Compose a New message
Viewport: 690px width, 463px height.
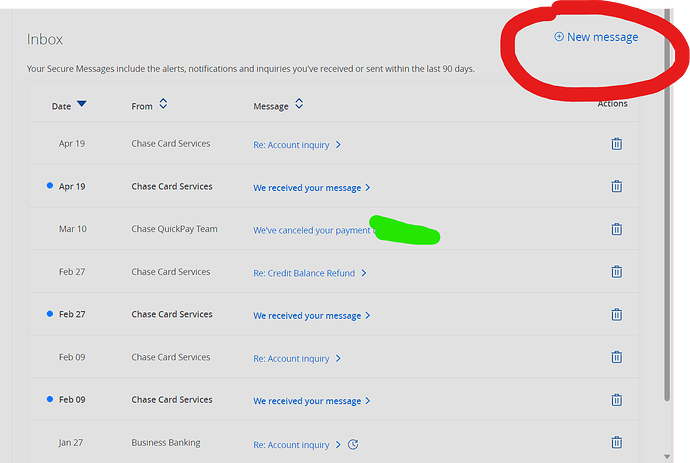pyautogui.click(x=596, y=37)
